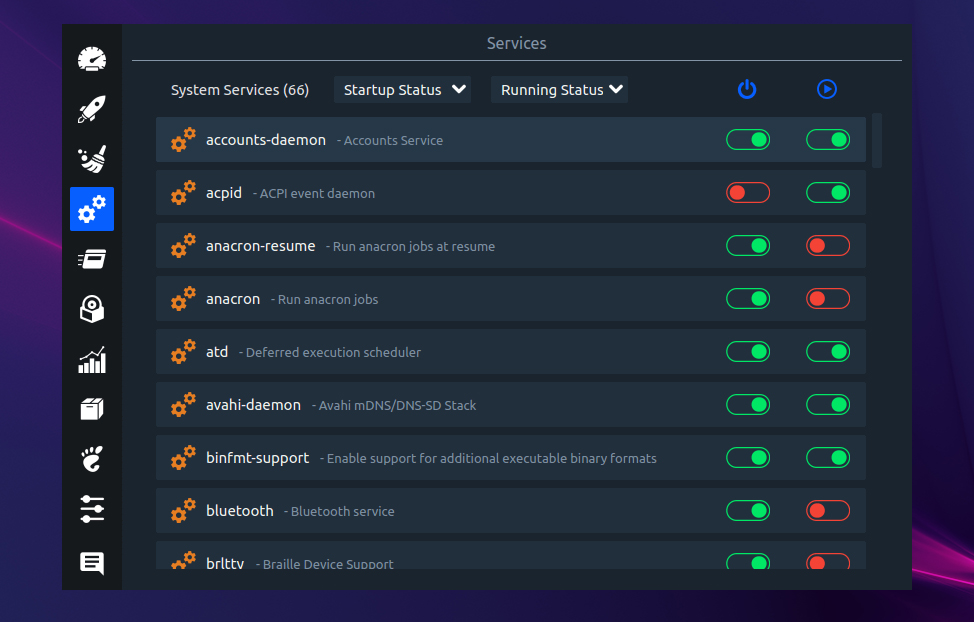Click the blue power startup-status header icon
Viewport: 974px width, 622px height.
coord(747,89)
